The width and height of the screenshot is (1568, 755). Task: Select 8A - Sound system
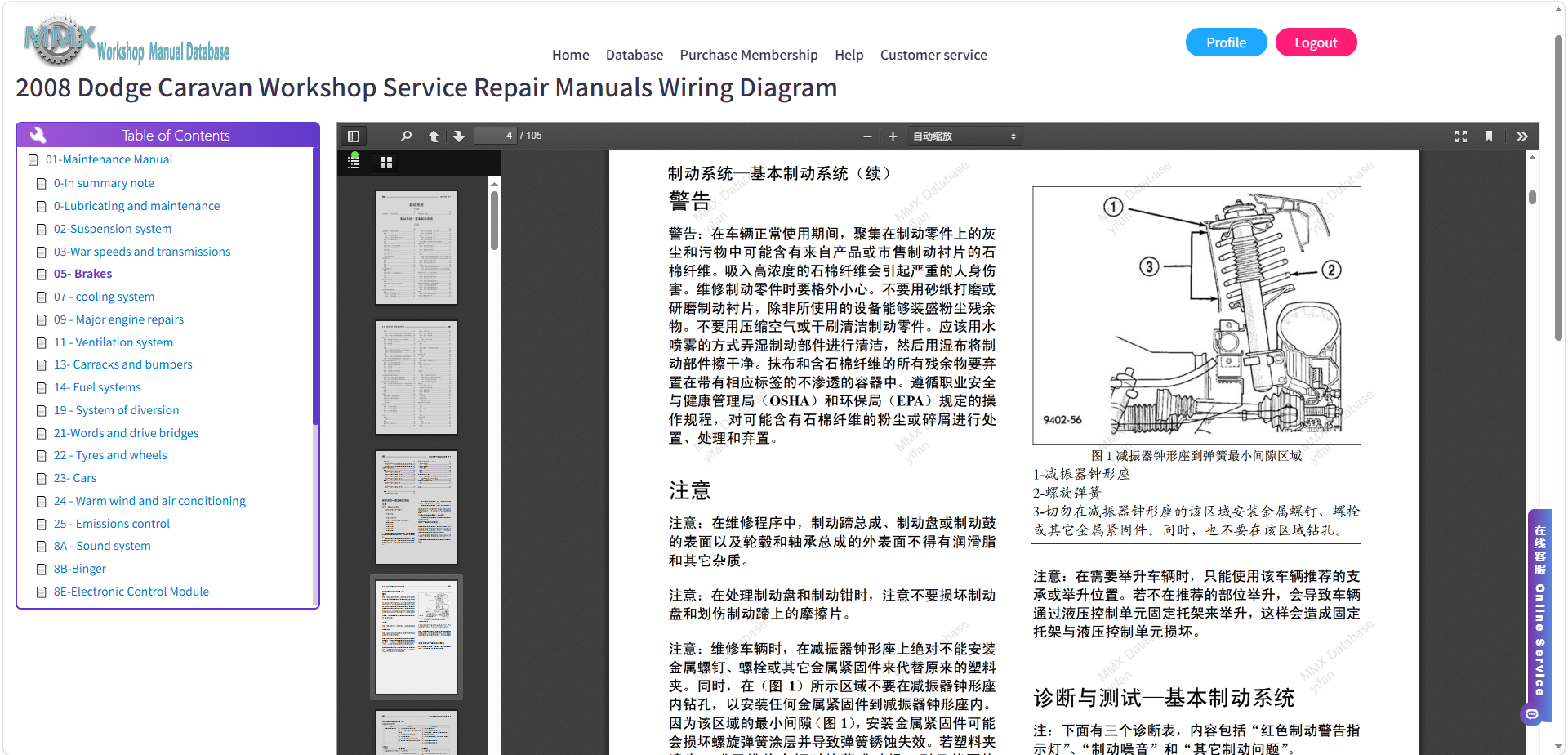tap(102, 546)
